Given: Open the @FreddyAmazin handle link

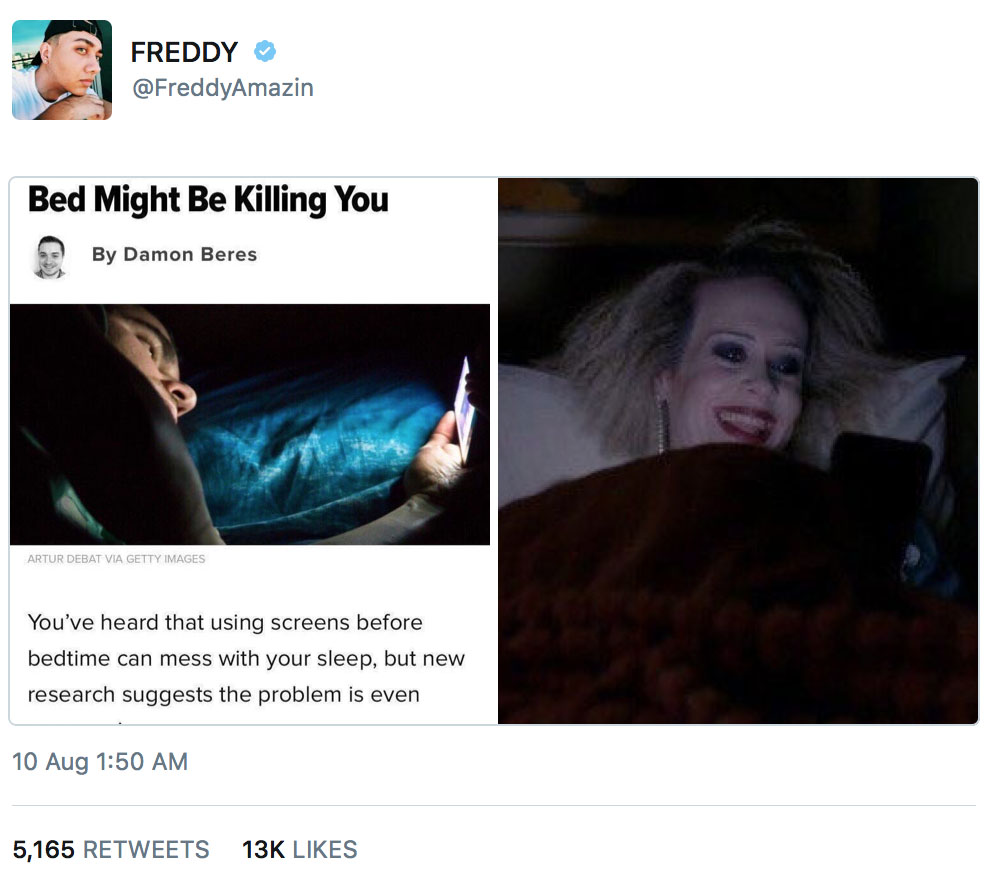Looking at the screenshot, I should click(222, 87).
